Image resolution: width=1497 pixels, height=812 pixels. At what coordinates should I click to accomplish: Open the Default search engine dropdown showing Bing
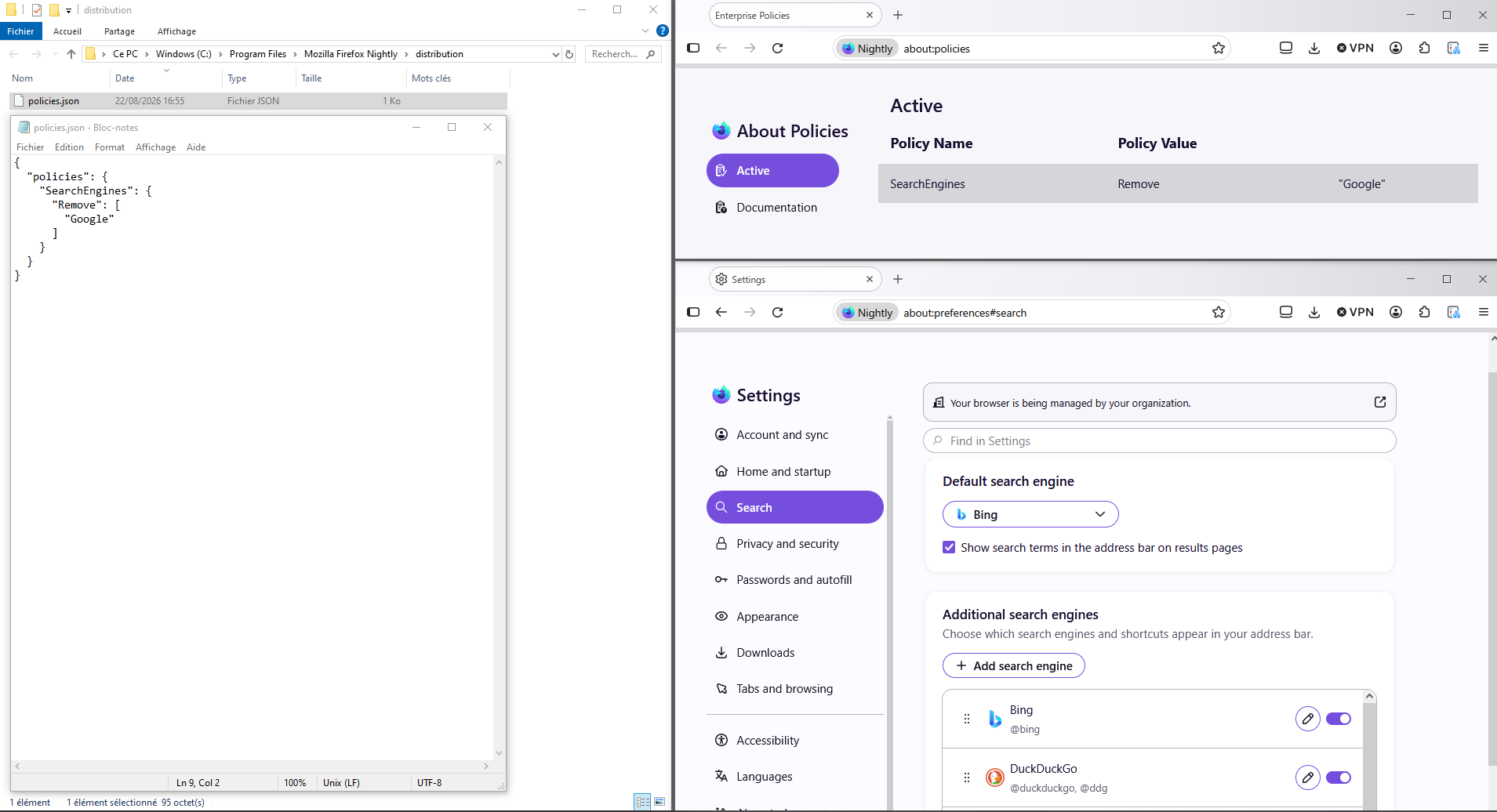point(1030,514)
